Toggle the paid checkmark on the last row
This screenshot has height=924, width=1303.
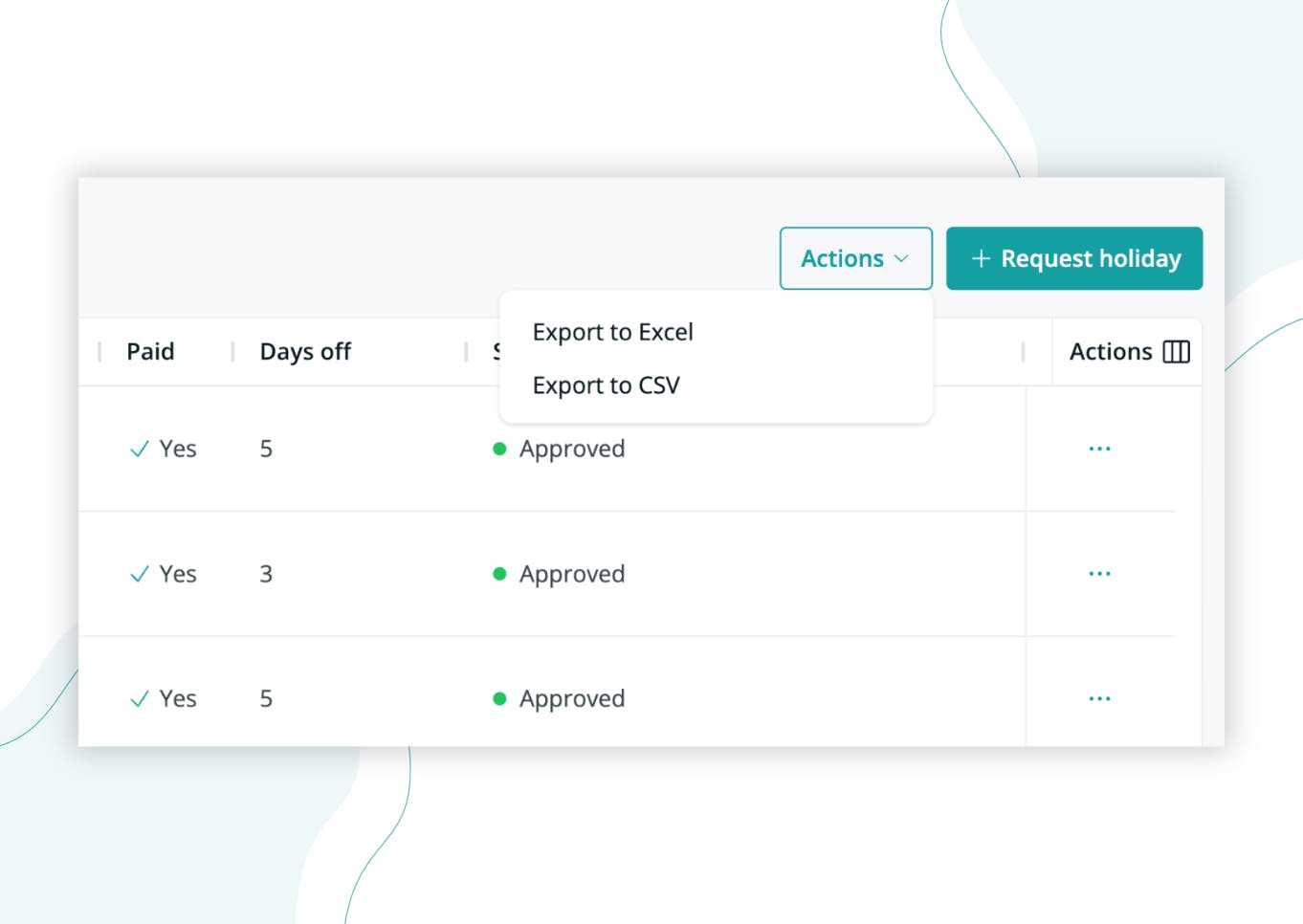coord(138,698)
